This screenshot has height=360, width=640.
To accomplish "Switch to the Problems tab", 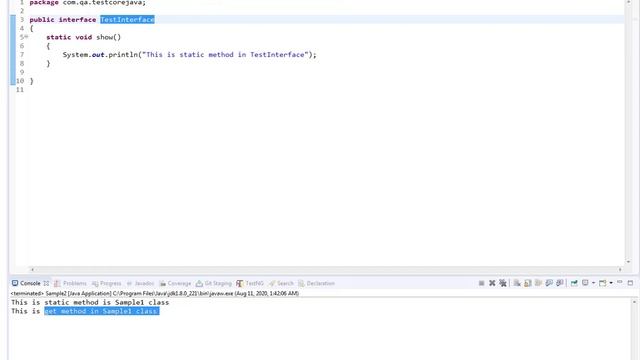I will coord(70,283).
